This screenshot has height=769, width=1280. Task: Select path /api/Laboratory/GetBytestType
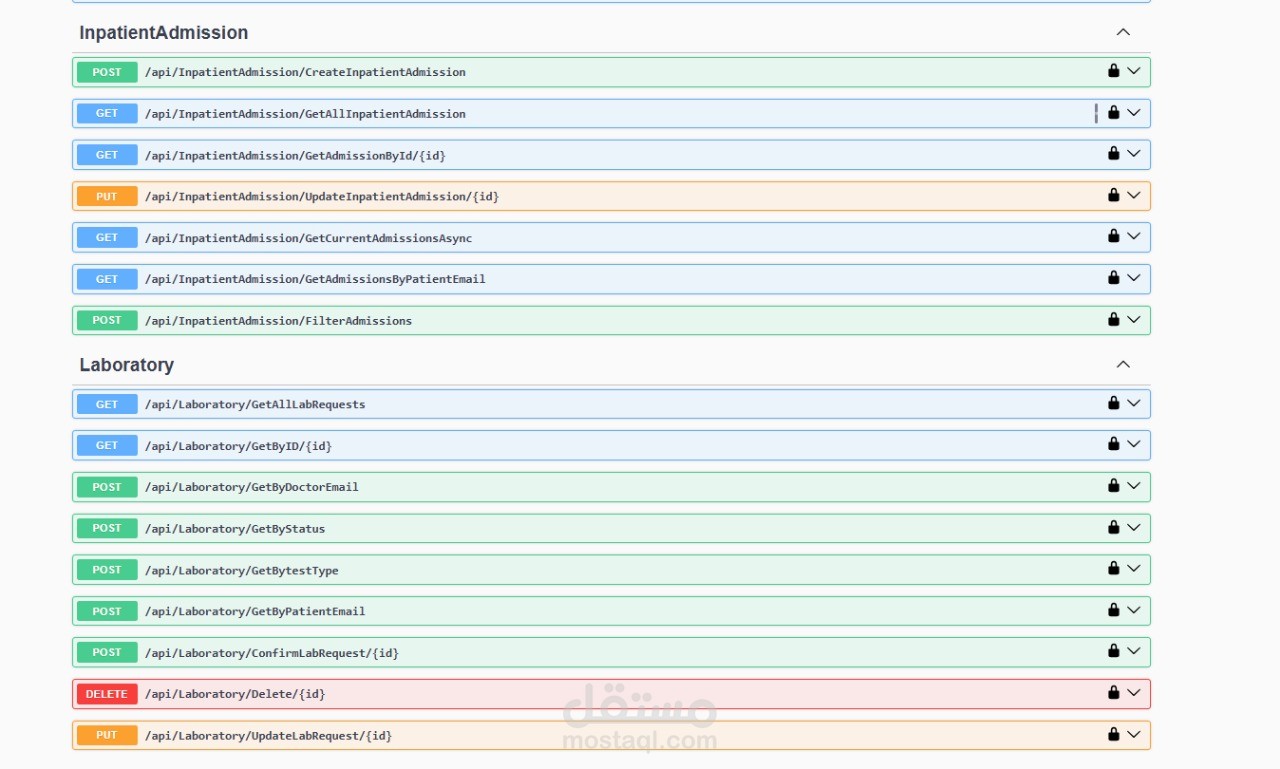click(242, 570)
